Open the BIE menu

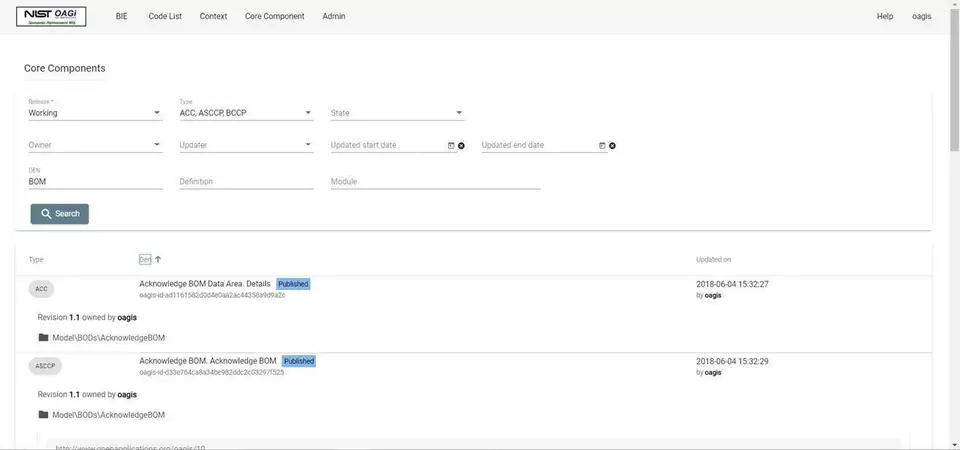[121, 17]
